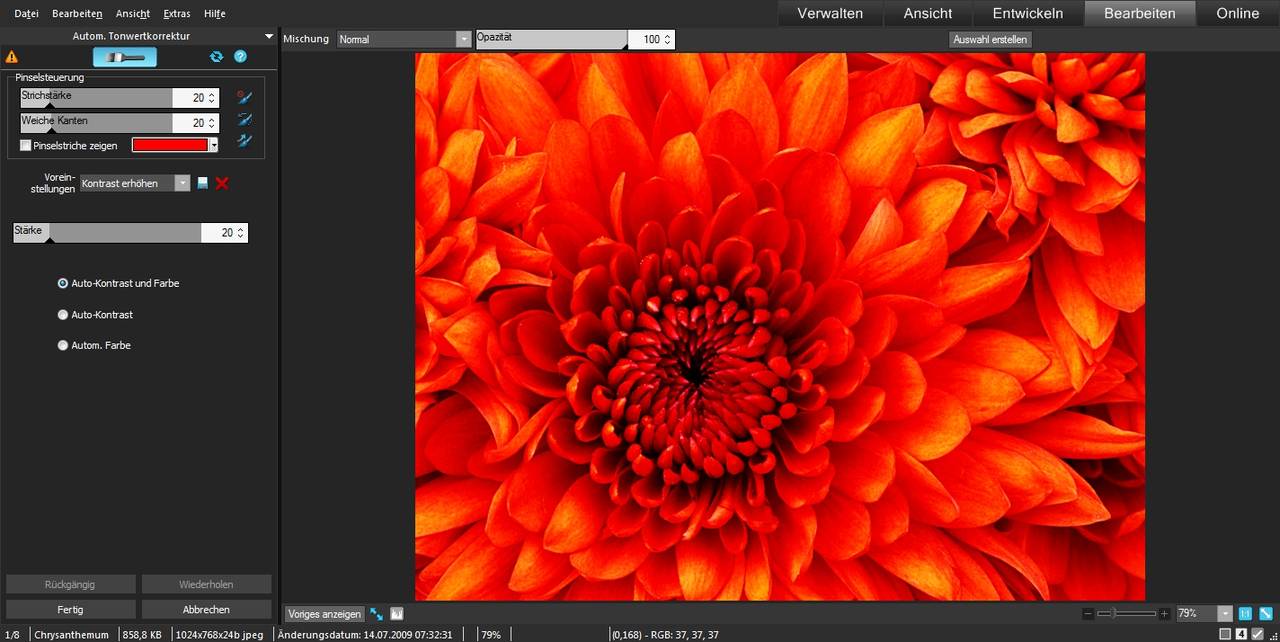Click the Fertig button
Viewport: 1280px width, 642px height.
click(x=70, y=609)
